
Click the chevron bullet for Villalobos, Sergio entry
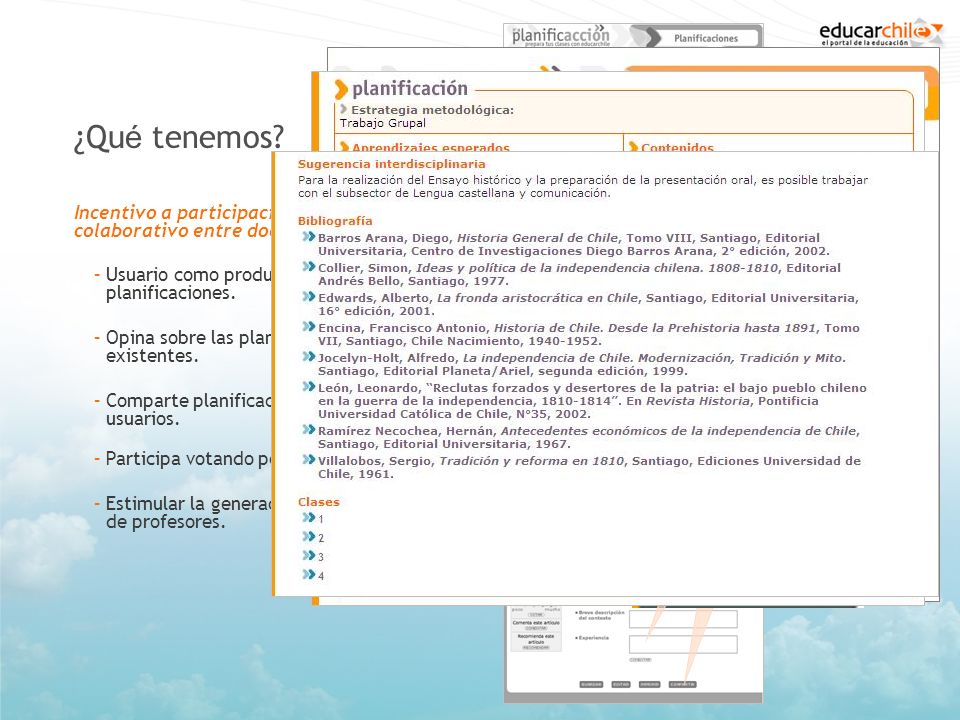pyautogui.click(x=309, y=460)
